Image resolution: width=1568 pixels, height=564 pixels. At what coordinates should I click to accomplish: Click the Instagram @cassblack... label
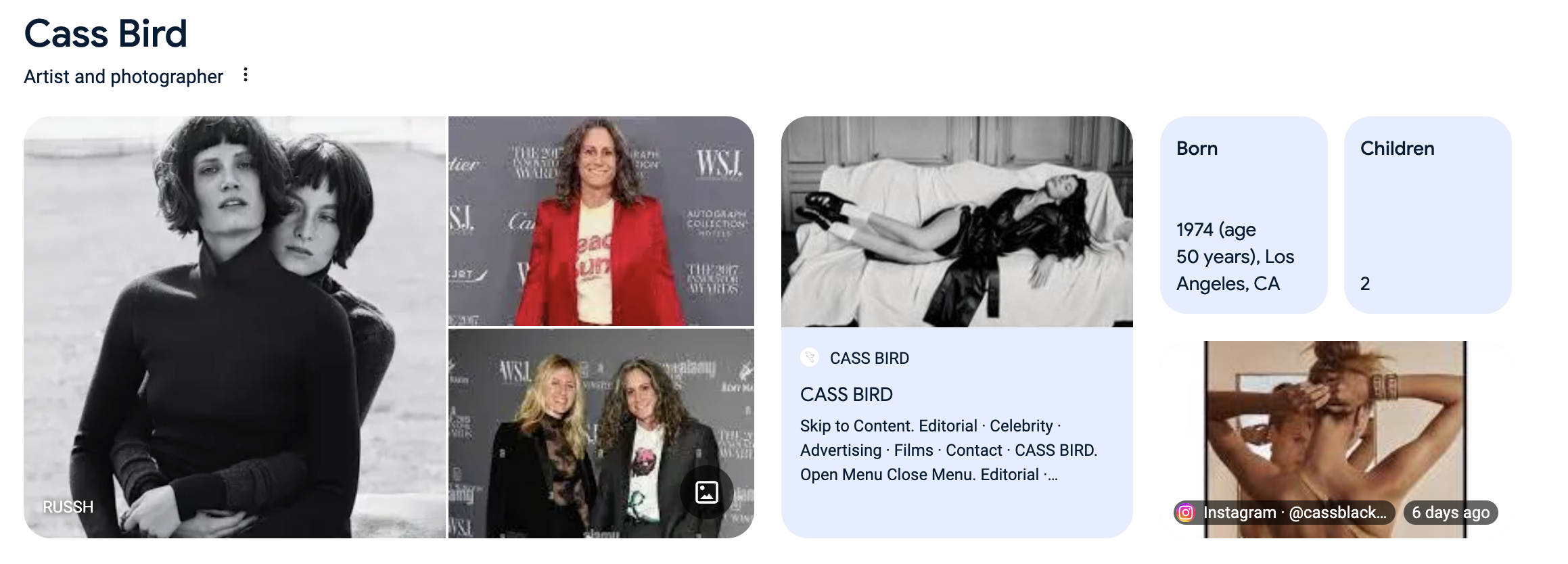click(1295, 513)
